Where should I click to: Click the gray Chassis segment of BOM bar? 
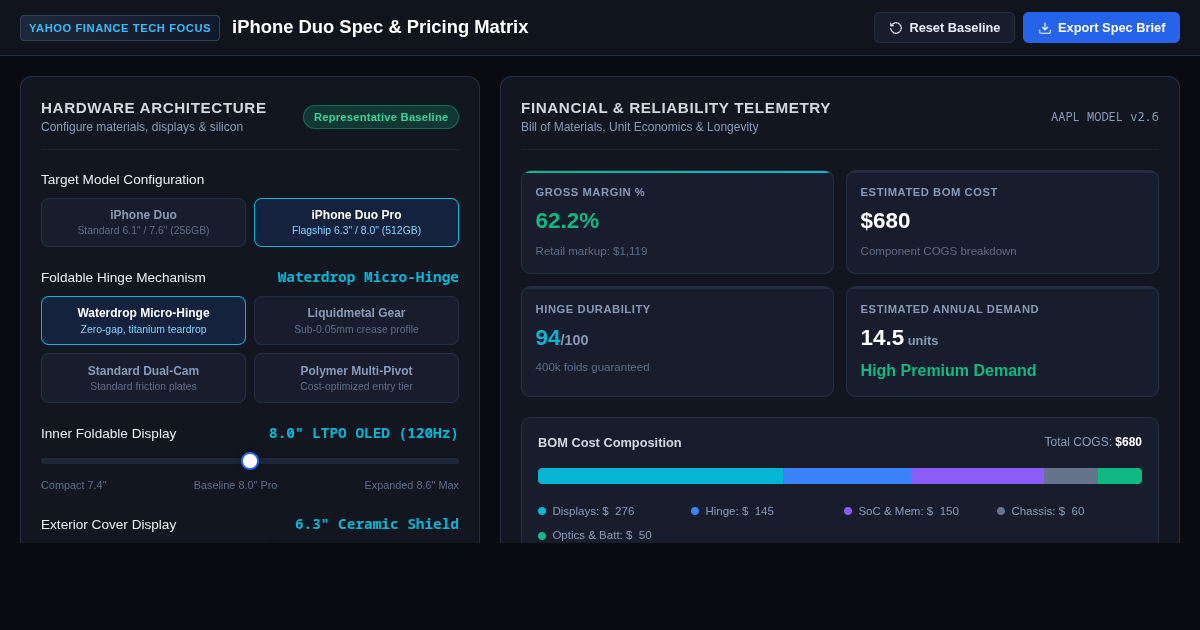point(1071,476)
